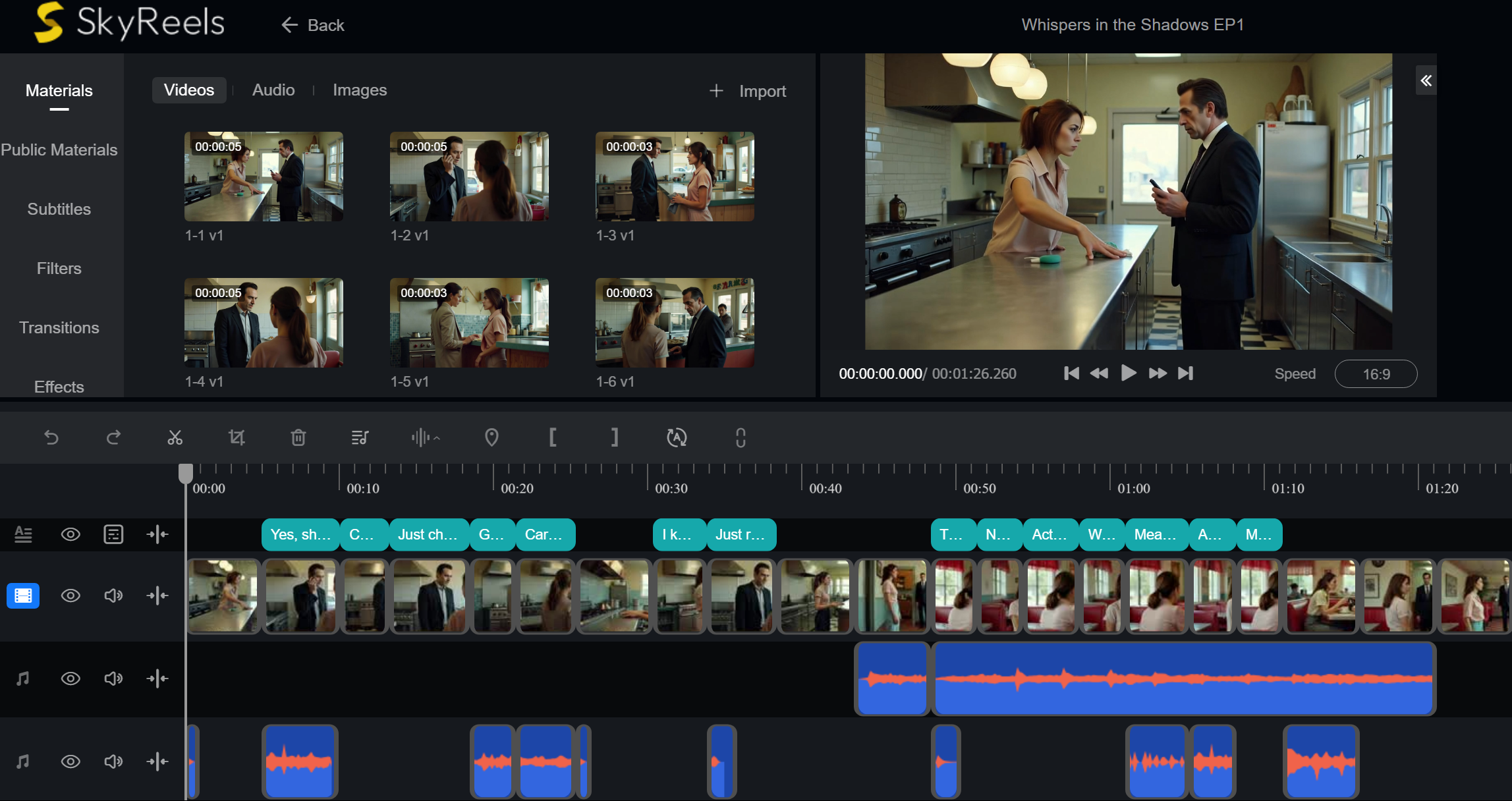Set in-point with left bracket icon
The image size is (1512, 801).
pos(553,437)
